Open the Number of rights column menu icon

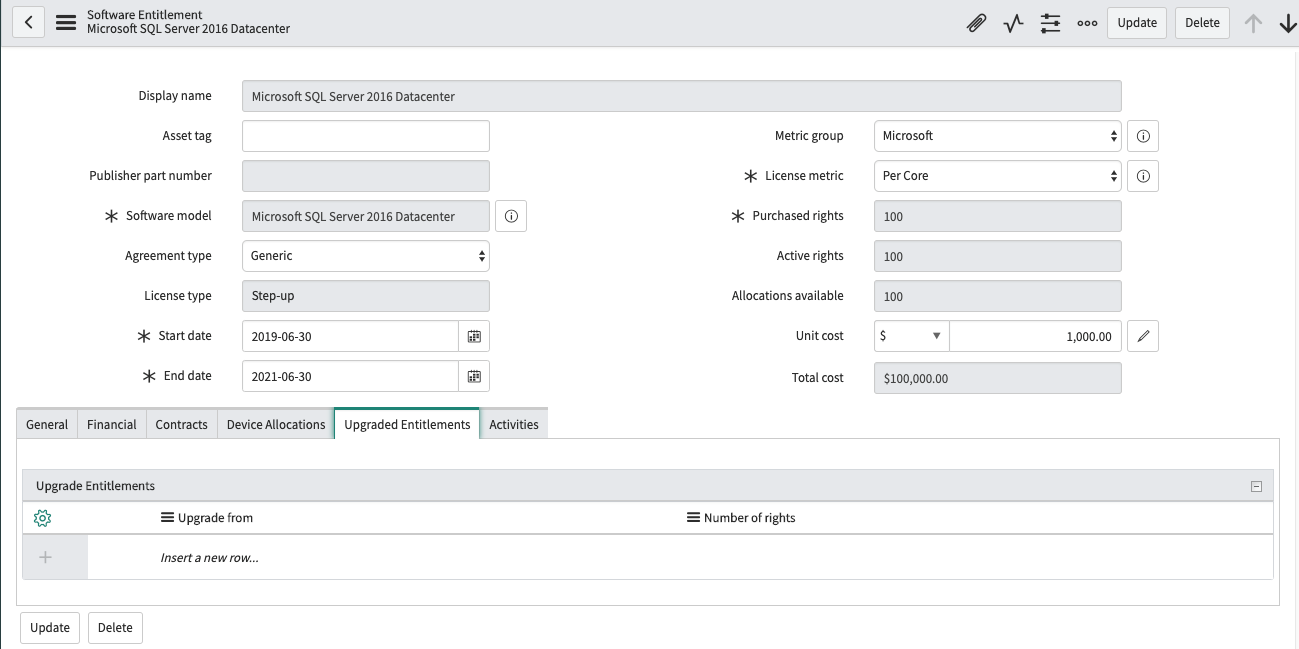click(693, 518)
